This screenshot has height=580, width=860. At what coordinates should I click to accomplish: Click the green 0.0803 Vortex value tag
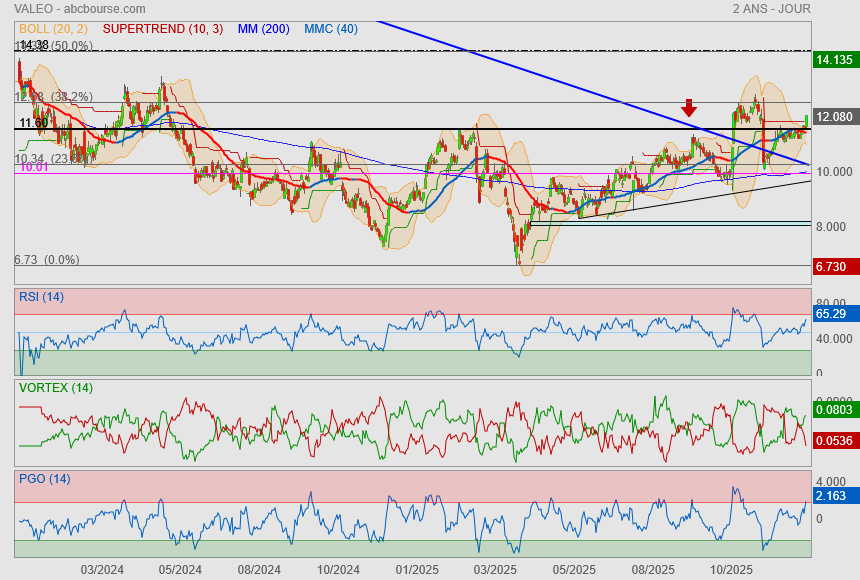(x=834, y=409)
